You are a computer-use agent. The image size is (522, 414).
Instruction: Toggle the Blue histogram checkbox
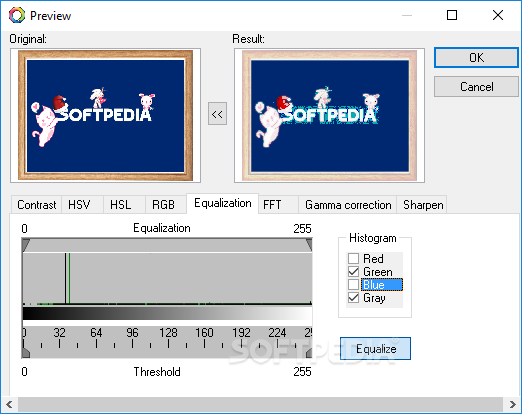(353, 284)
